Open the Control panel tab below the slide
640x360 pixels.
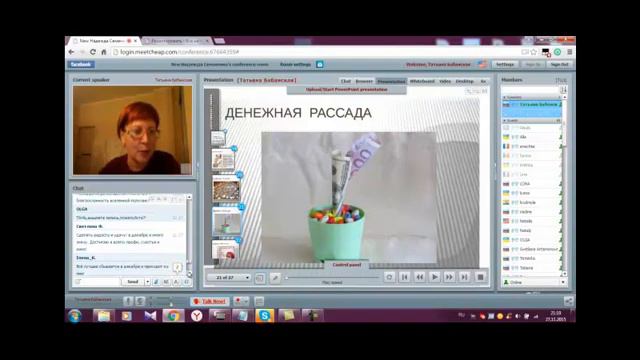(347, 265)
